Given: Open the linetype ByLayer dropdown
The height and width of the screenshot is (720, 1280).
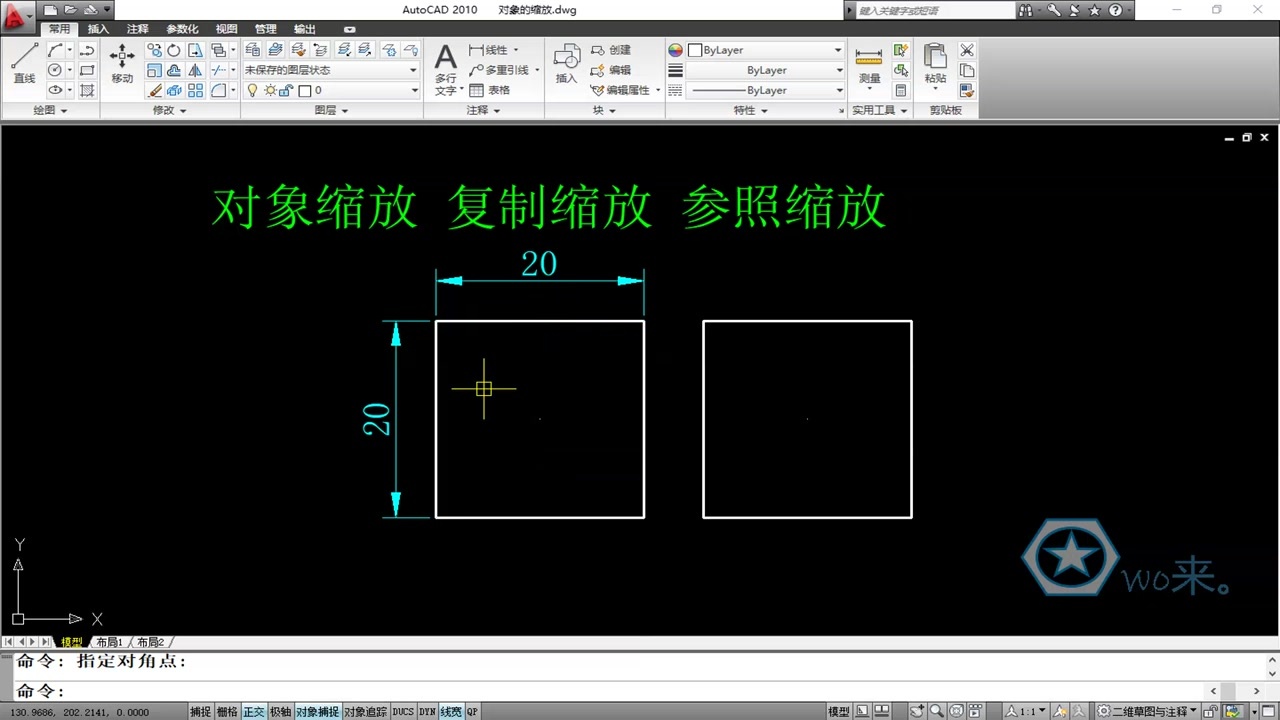Looking at the screenshot, I should tap(765, 90).
